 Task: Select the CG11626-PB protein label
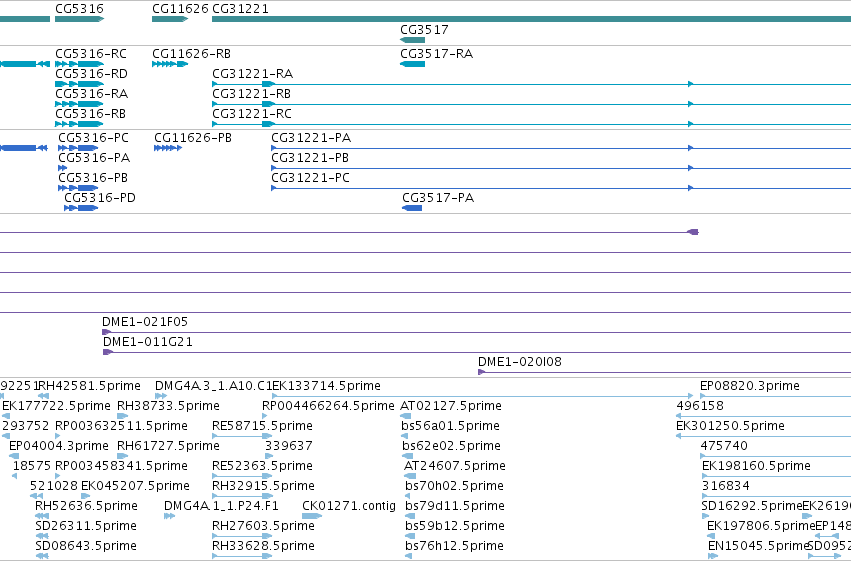[x=193, y=138]
